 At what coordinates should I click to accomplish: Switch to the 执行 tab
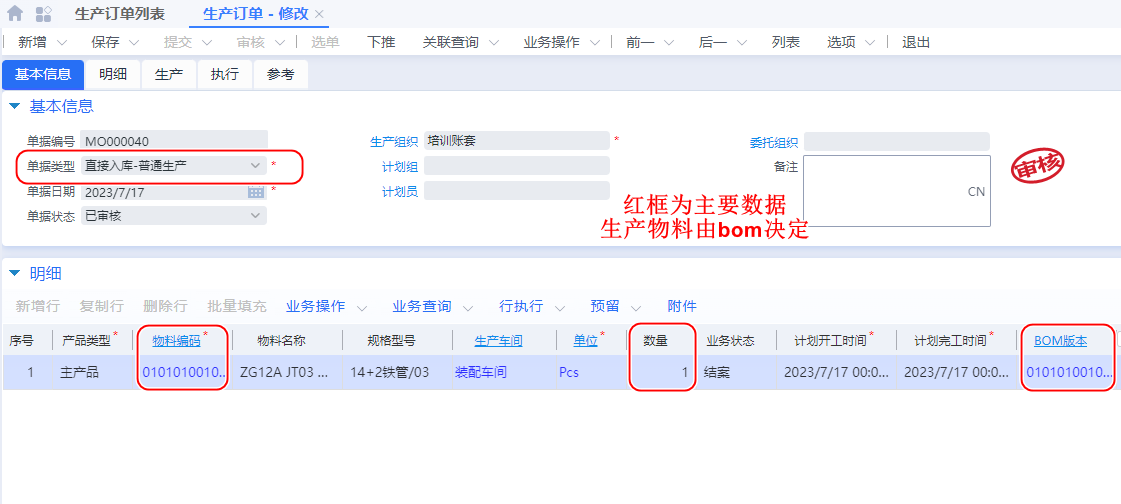click(x=225, y=74)
